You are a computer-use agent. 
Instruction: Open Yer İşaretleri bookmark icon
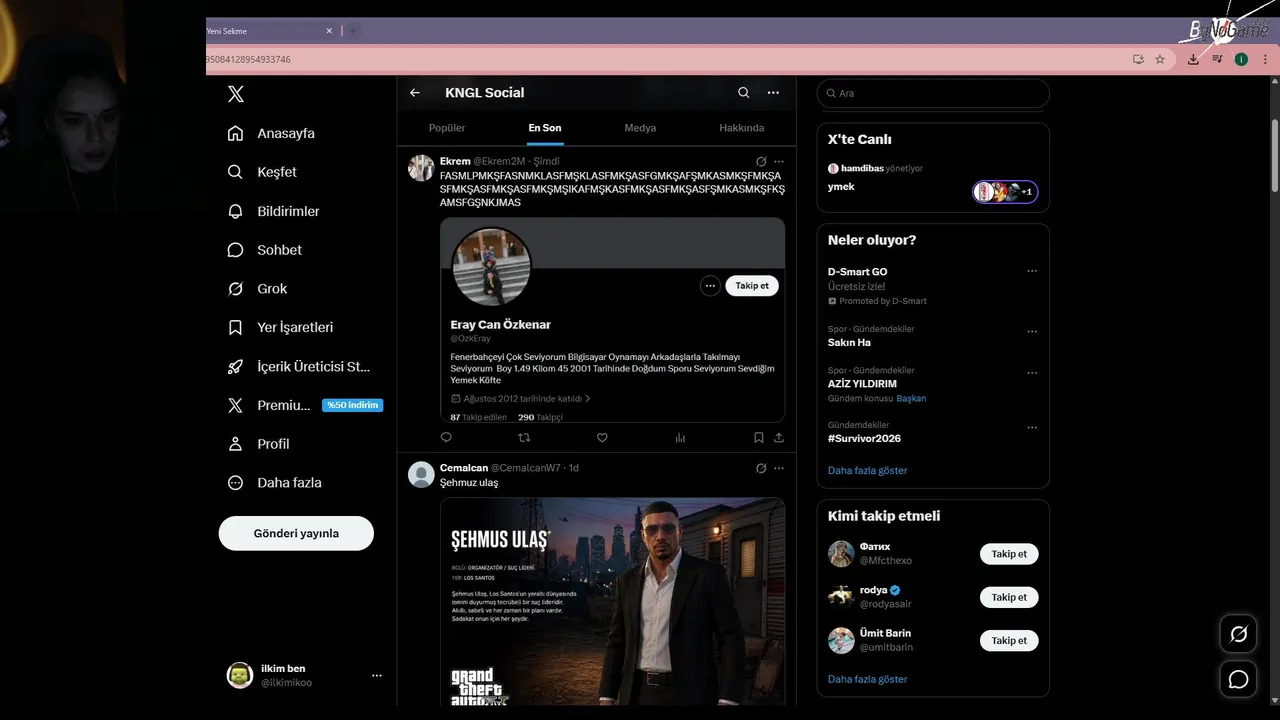coord(236,327)
